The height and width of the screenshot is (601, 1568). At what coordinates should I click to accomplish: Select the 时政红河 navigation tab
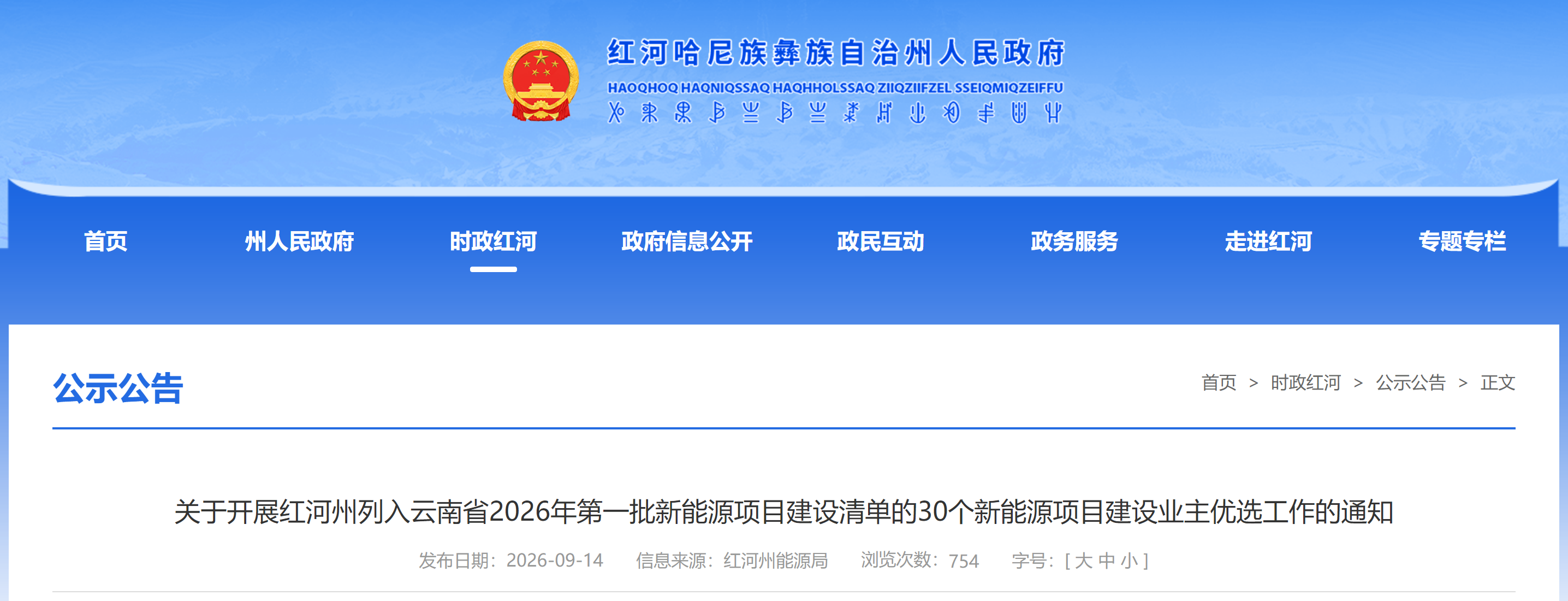point(493,241)
